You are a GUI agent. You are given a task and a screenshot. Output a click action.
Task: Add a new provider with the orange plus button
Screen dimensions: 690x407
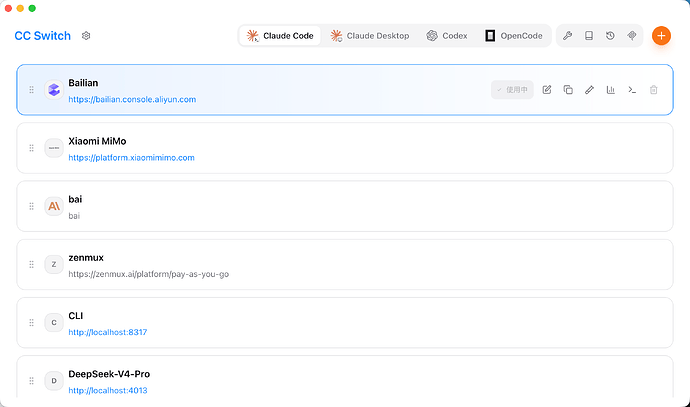[x=661, y=36]
